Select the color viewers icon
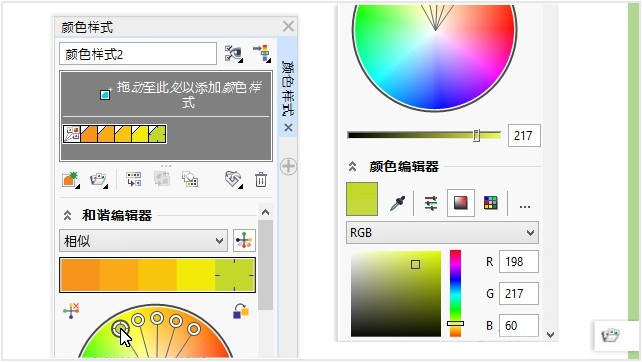Viewport: 642px width, 362px height. pos(461,202)
